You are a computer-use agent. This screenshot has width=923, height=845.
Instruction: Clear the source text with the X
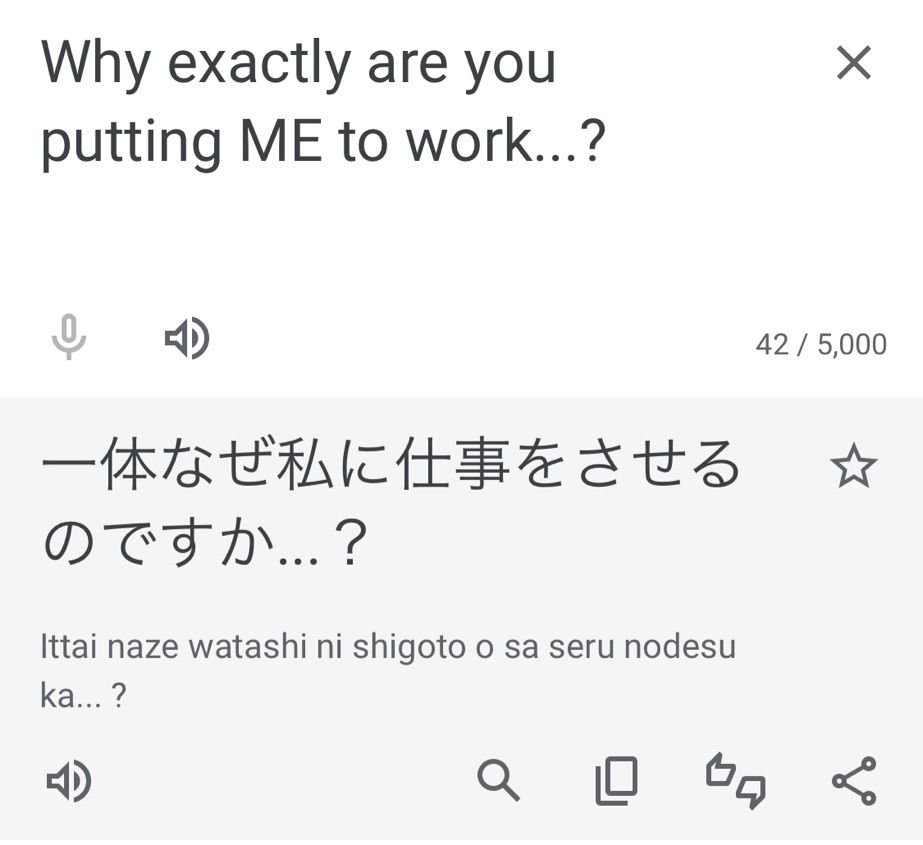coord(853,64)
